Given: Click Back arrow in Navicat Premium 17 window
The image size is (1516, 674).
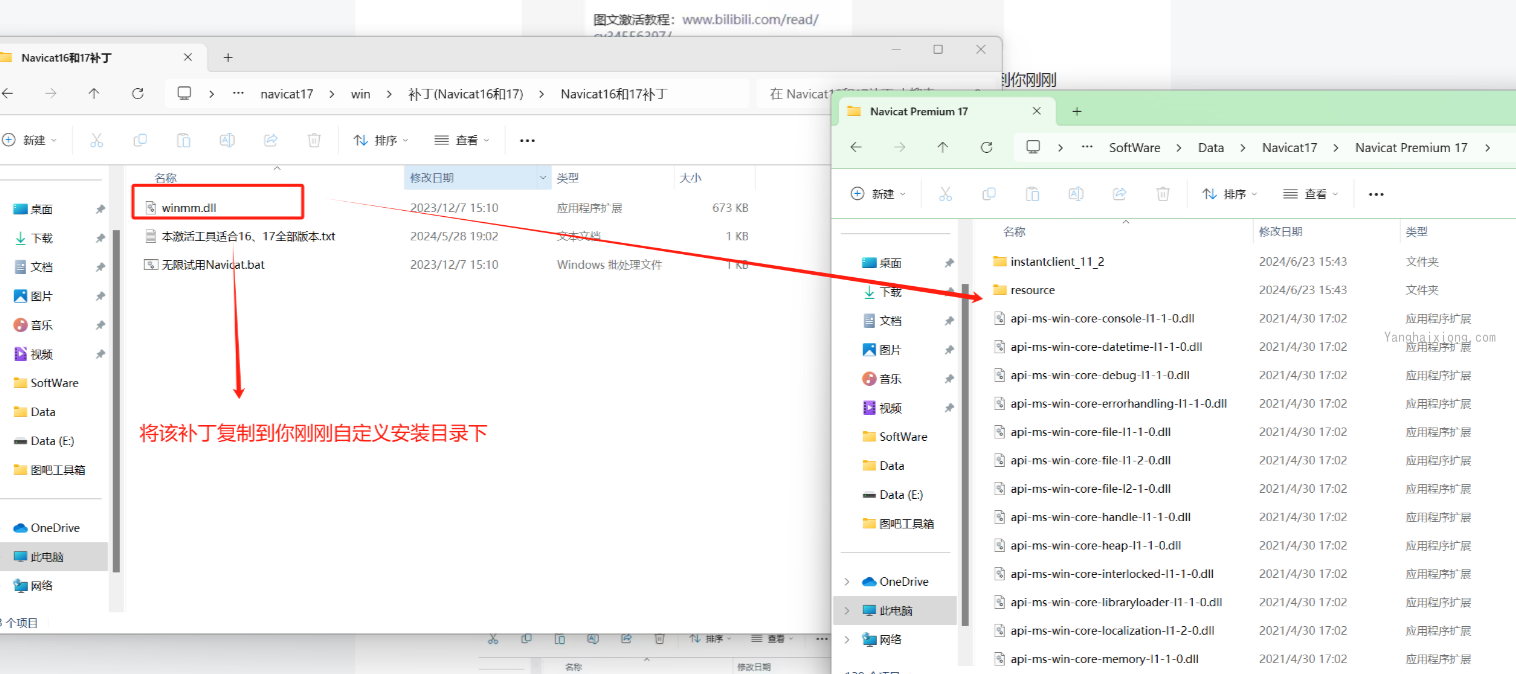Looking at the screenshot, I should click(856, 147).
